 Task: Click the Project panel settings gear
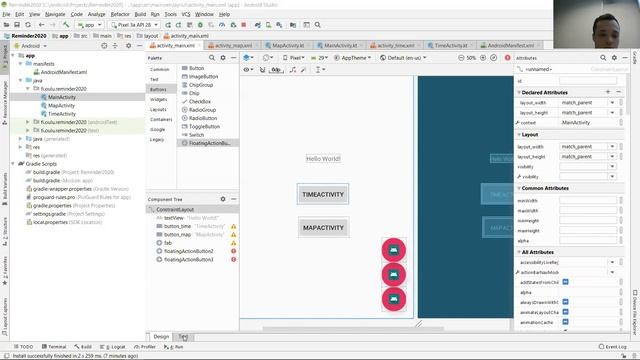pyautogui.click(x=129, y=46)
